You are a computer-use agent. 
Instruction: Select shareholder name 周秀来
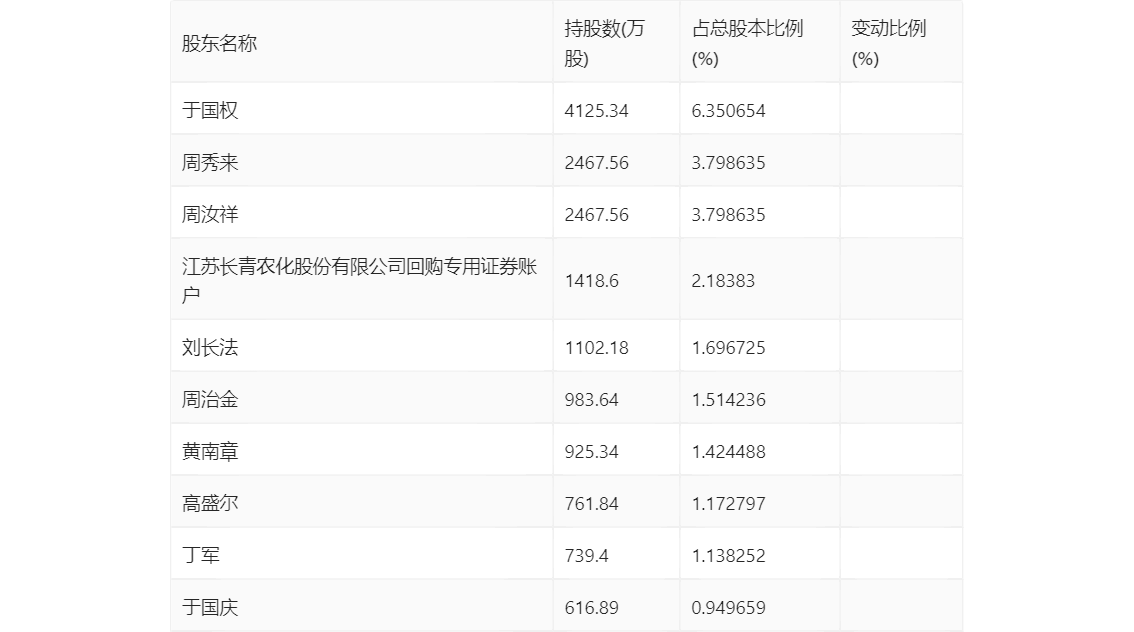210,162
